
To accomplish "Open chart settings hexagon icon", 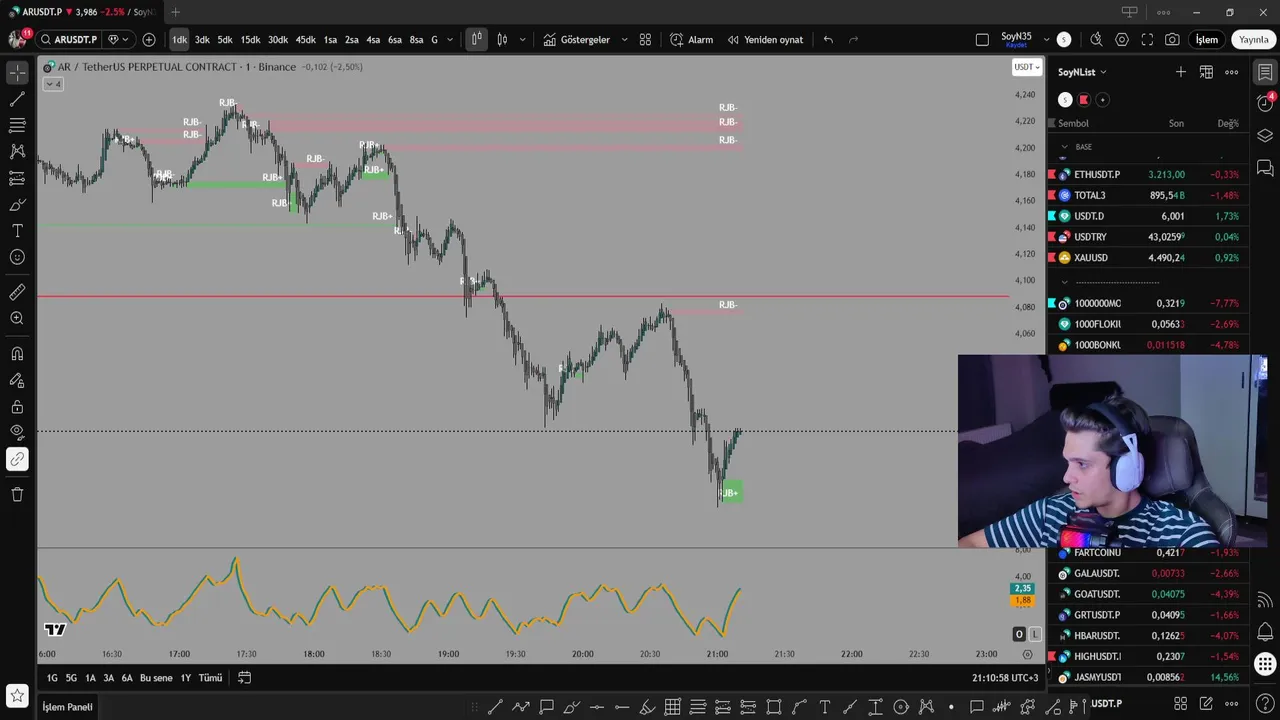I will [x=1122, y=40].
